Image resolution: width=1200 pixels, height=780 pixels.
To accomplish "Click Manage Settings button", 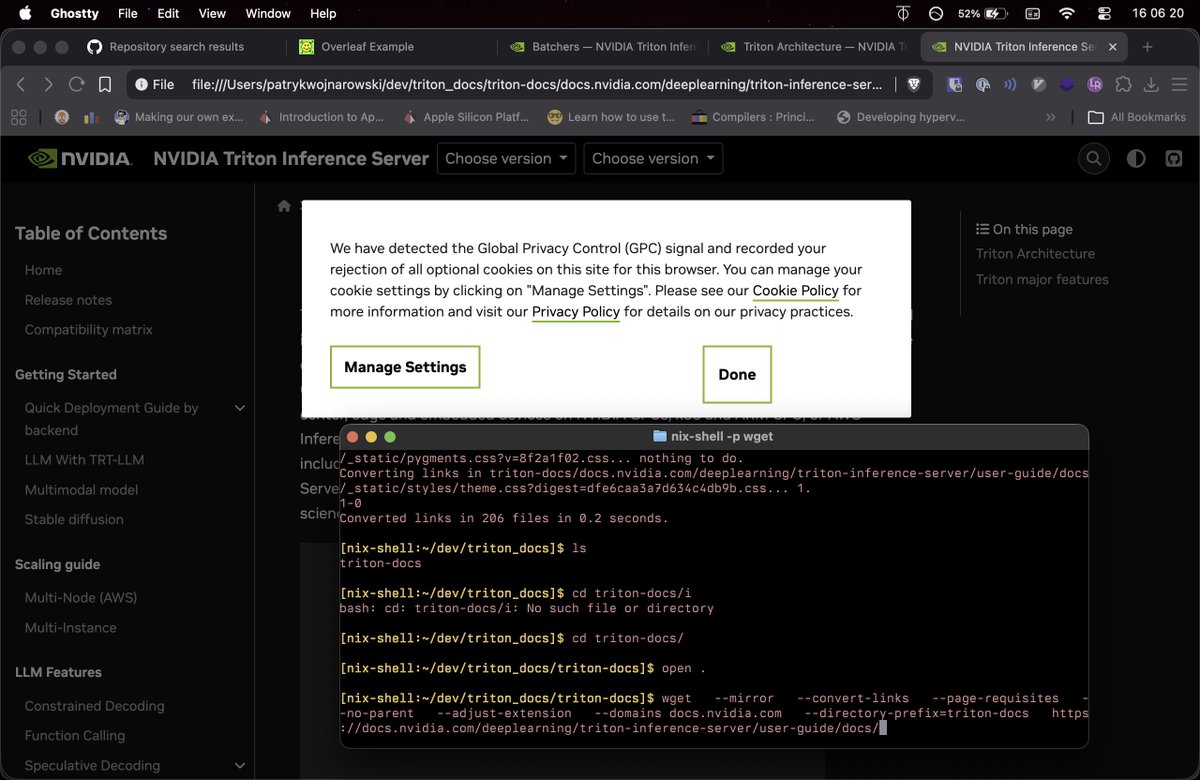I will [405, 367].
